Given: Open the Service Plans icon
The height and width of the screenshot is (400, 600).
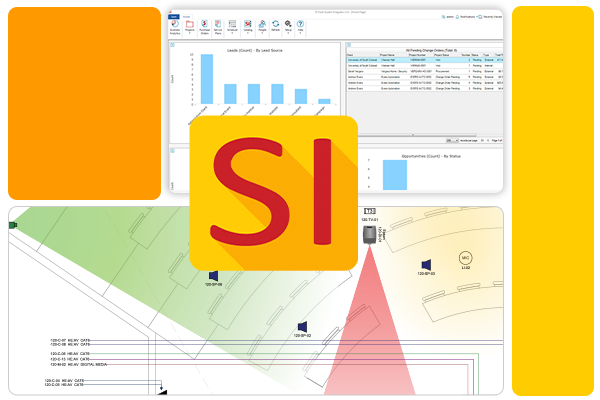Looking at the screenshot, I should (x=218, y=28).
